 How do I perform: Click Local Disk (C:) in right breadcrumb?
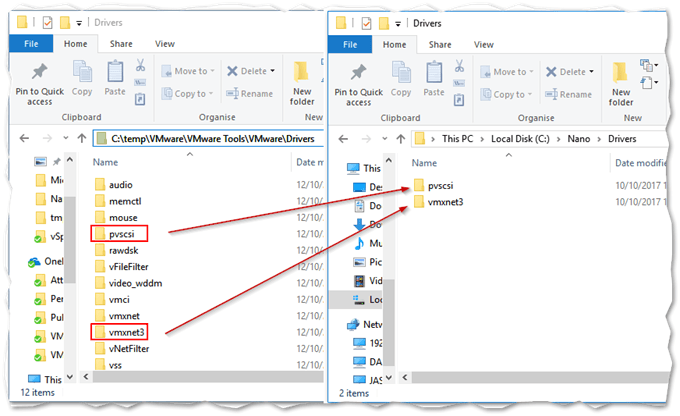click(520, 139)
